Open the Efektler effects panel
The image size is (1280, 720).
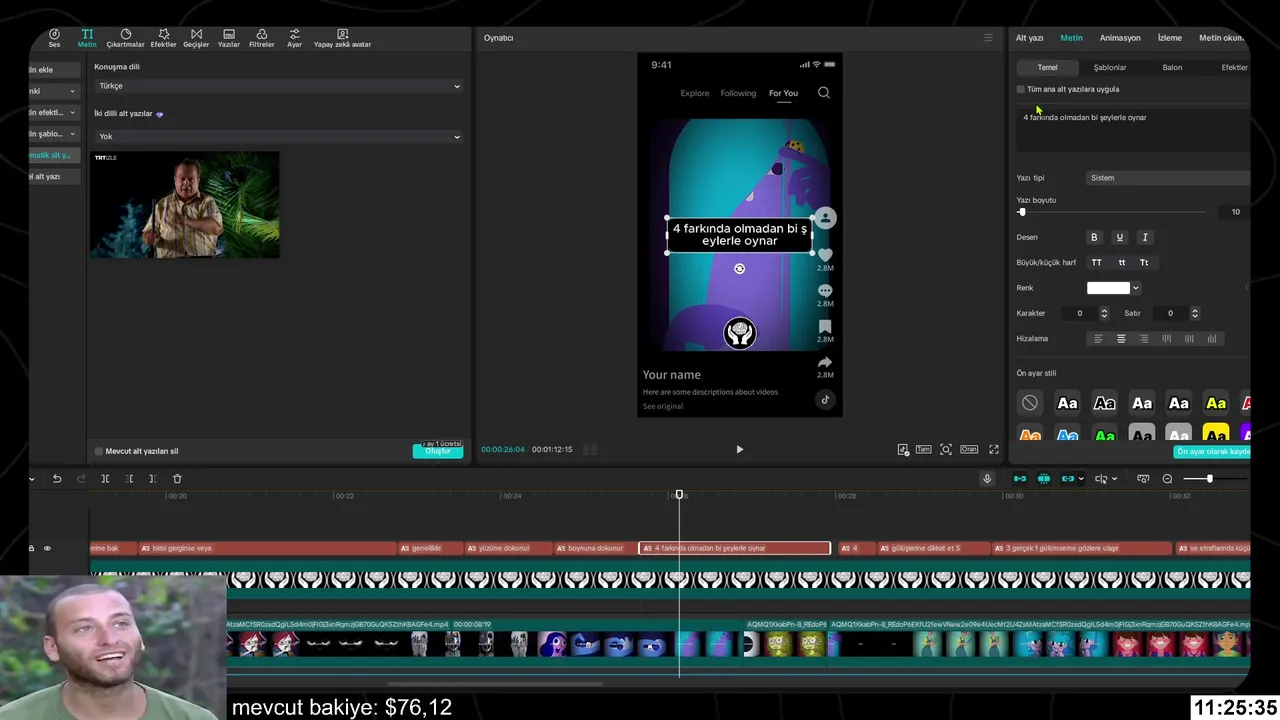click(163, 38)
